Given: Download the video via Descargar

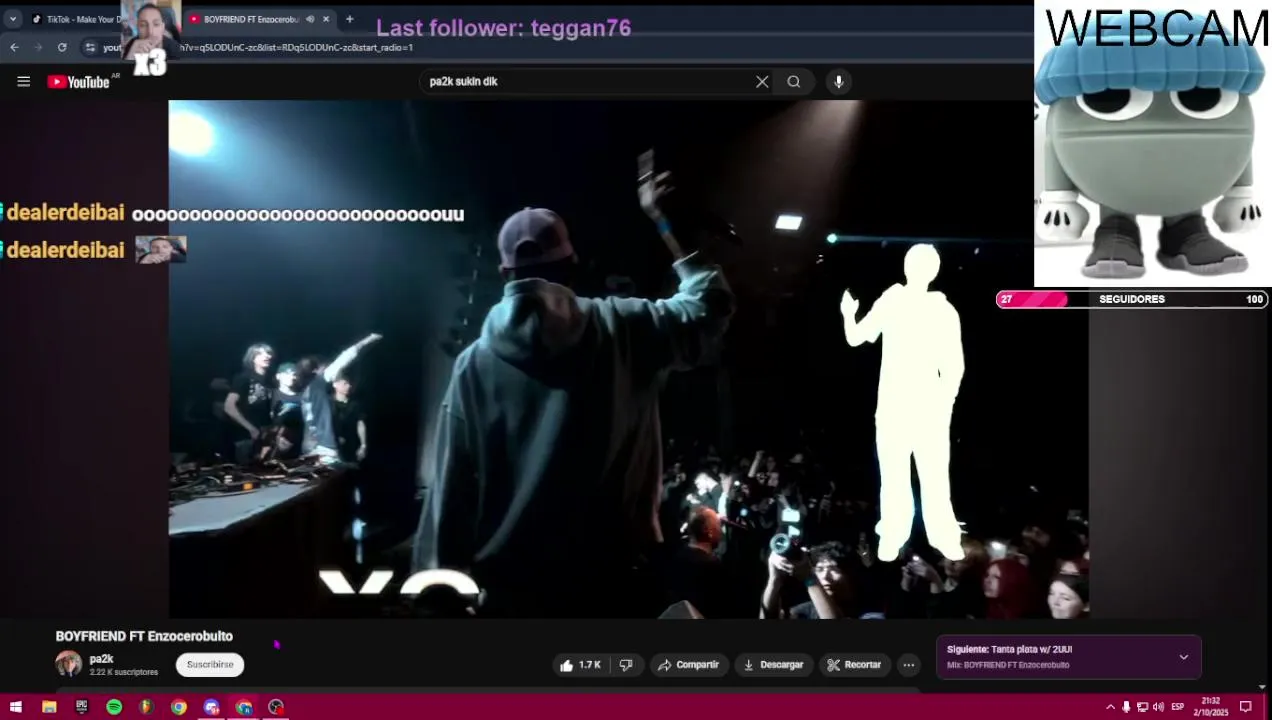Looking at the screenshot, I should click(x=773, y=665).
